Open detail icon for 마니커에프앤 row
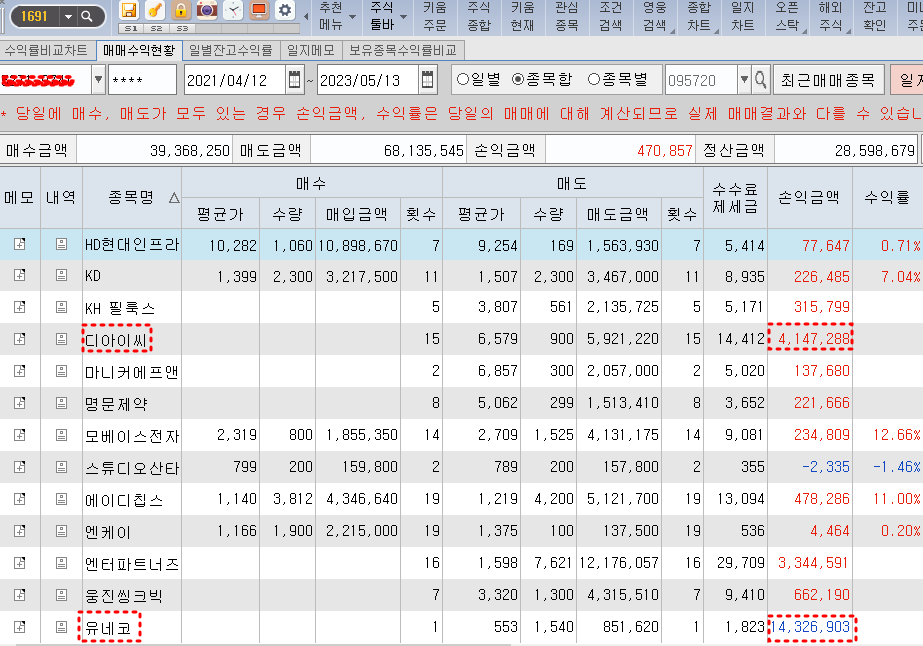This screenshot has height=646, width=923. coord(61,371)
